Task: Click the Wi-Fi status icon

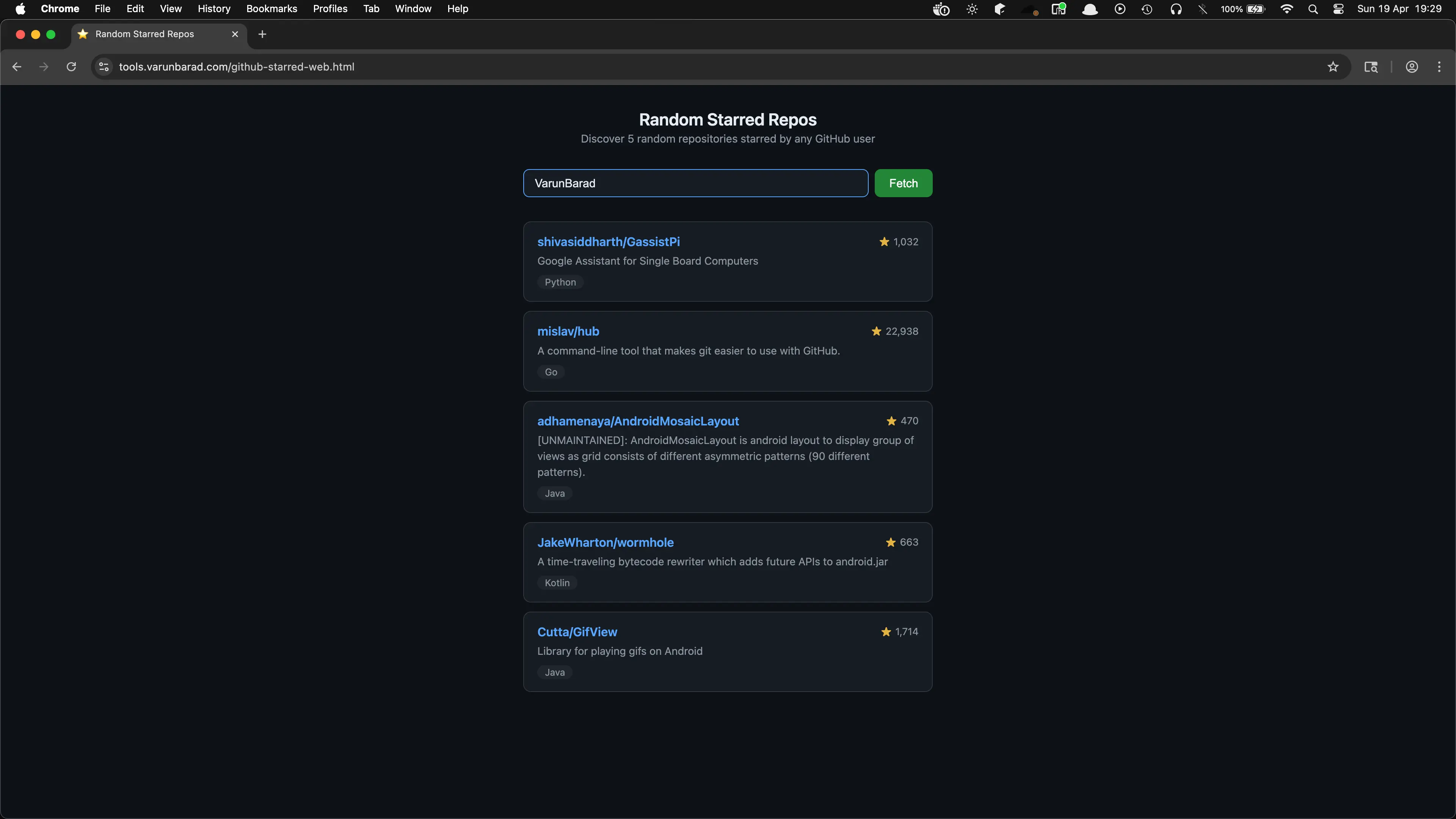Action: (x=1287, y=9)
